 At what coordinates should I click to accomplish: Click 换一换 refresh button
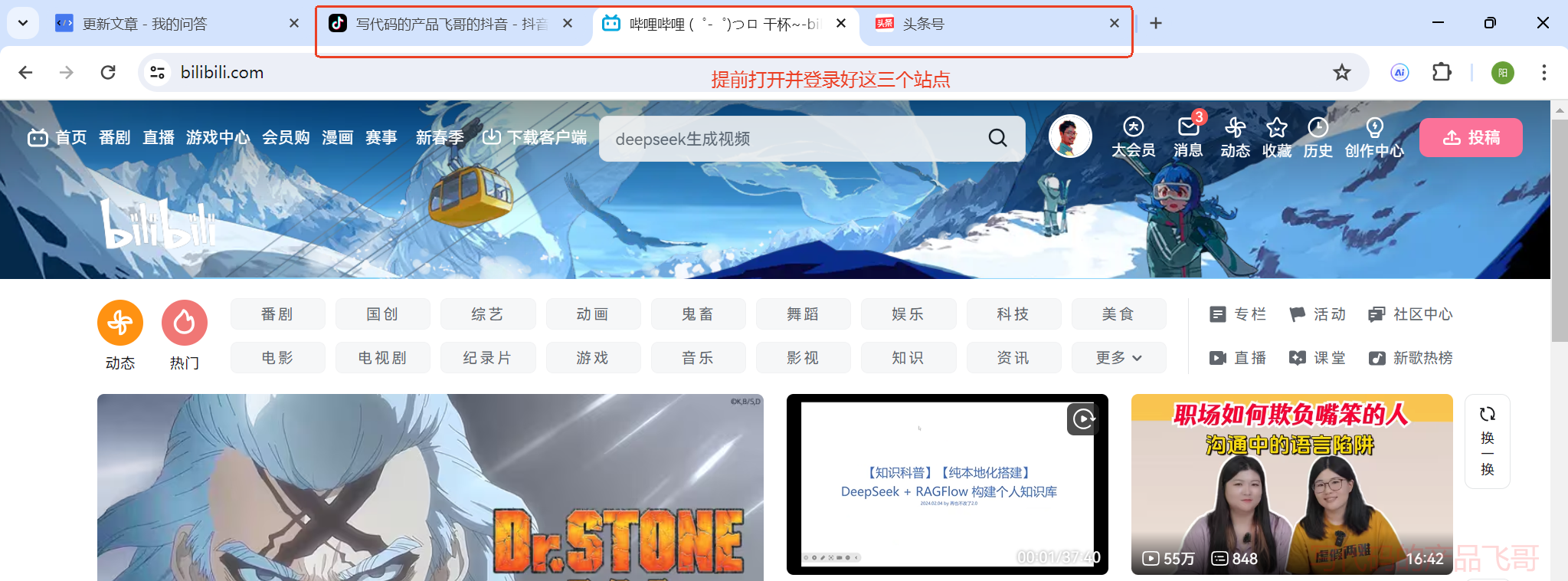pyautogui.click(x=1487, y=441)
